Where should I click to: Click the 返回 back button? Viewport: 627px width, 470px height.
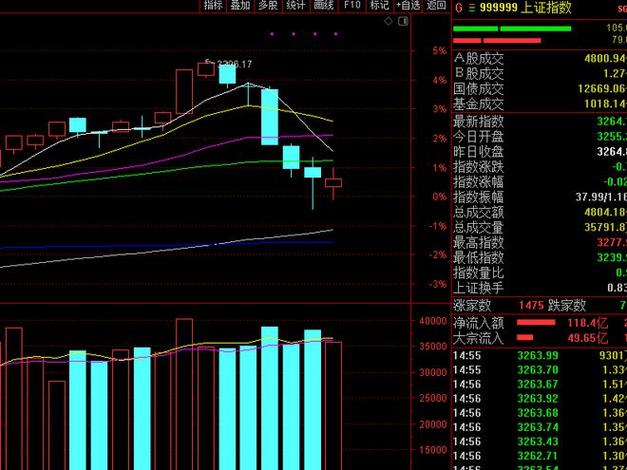[x=436, y=5]
